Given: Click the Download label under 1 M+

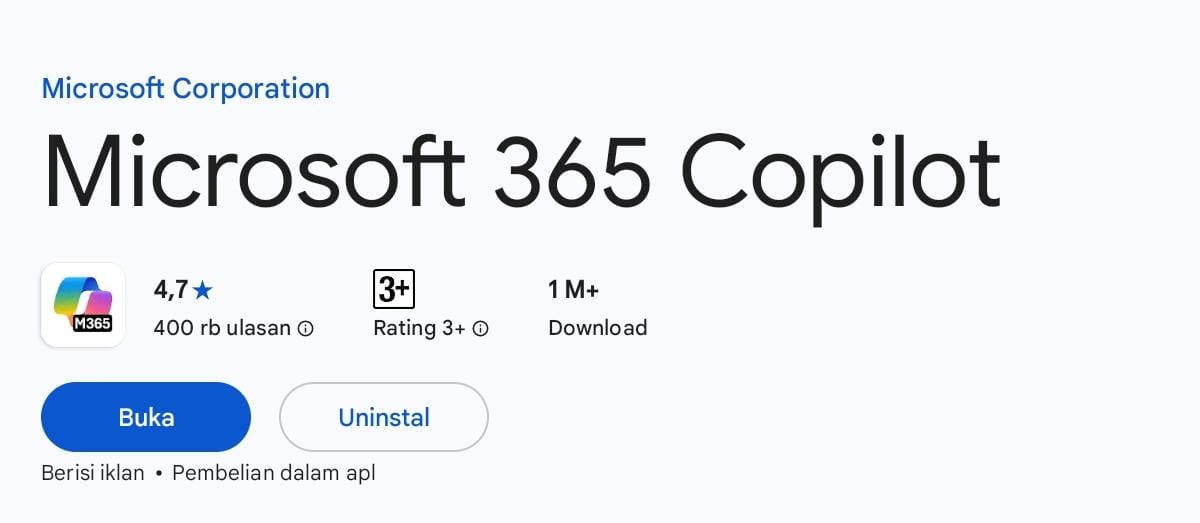Looking at the screenshot, I should (598, 328).
